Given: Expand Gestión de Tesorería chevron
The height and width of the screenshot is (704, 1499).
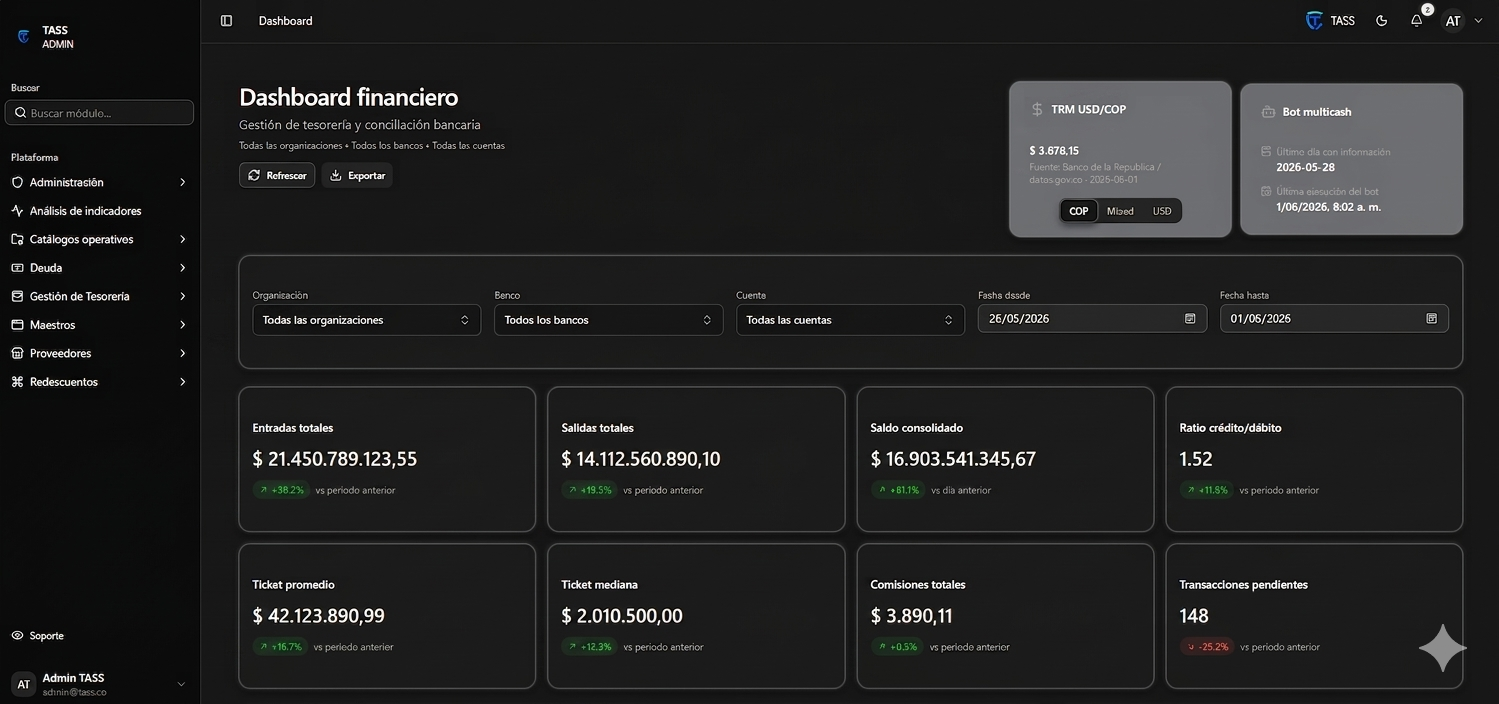Looking at the screenshot, I should [182, 297].
